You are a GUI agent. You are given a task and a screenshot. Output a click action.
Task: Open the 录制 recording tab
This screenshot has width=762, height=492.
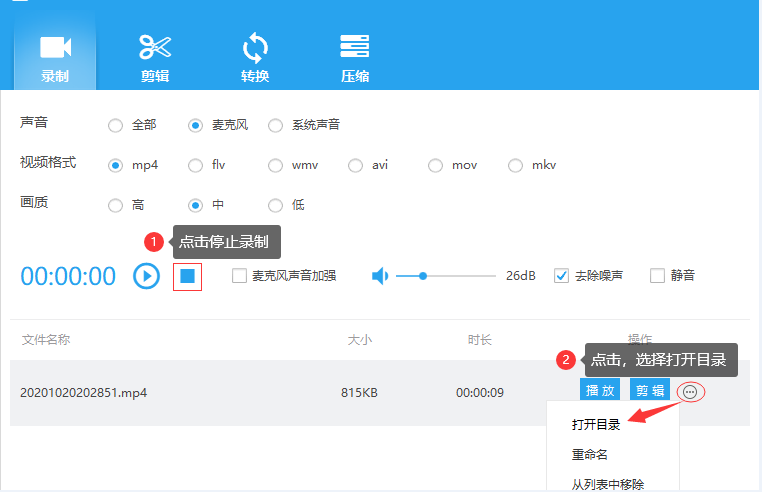(55, 53)
